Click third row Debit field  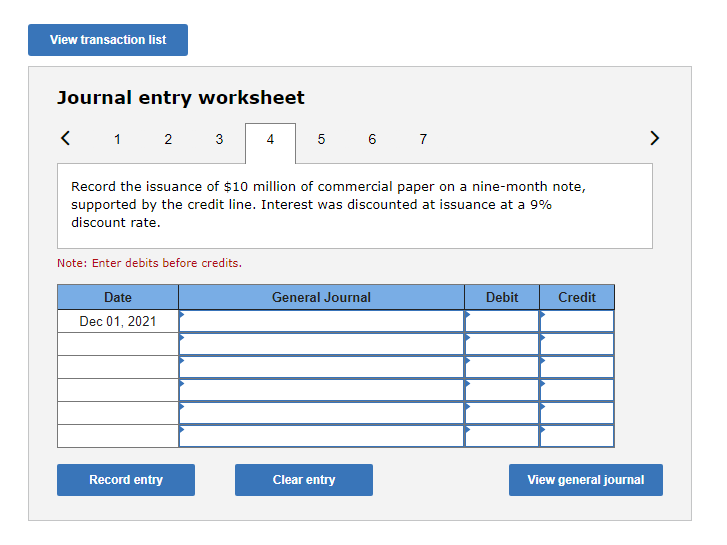(502, 367)
